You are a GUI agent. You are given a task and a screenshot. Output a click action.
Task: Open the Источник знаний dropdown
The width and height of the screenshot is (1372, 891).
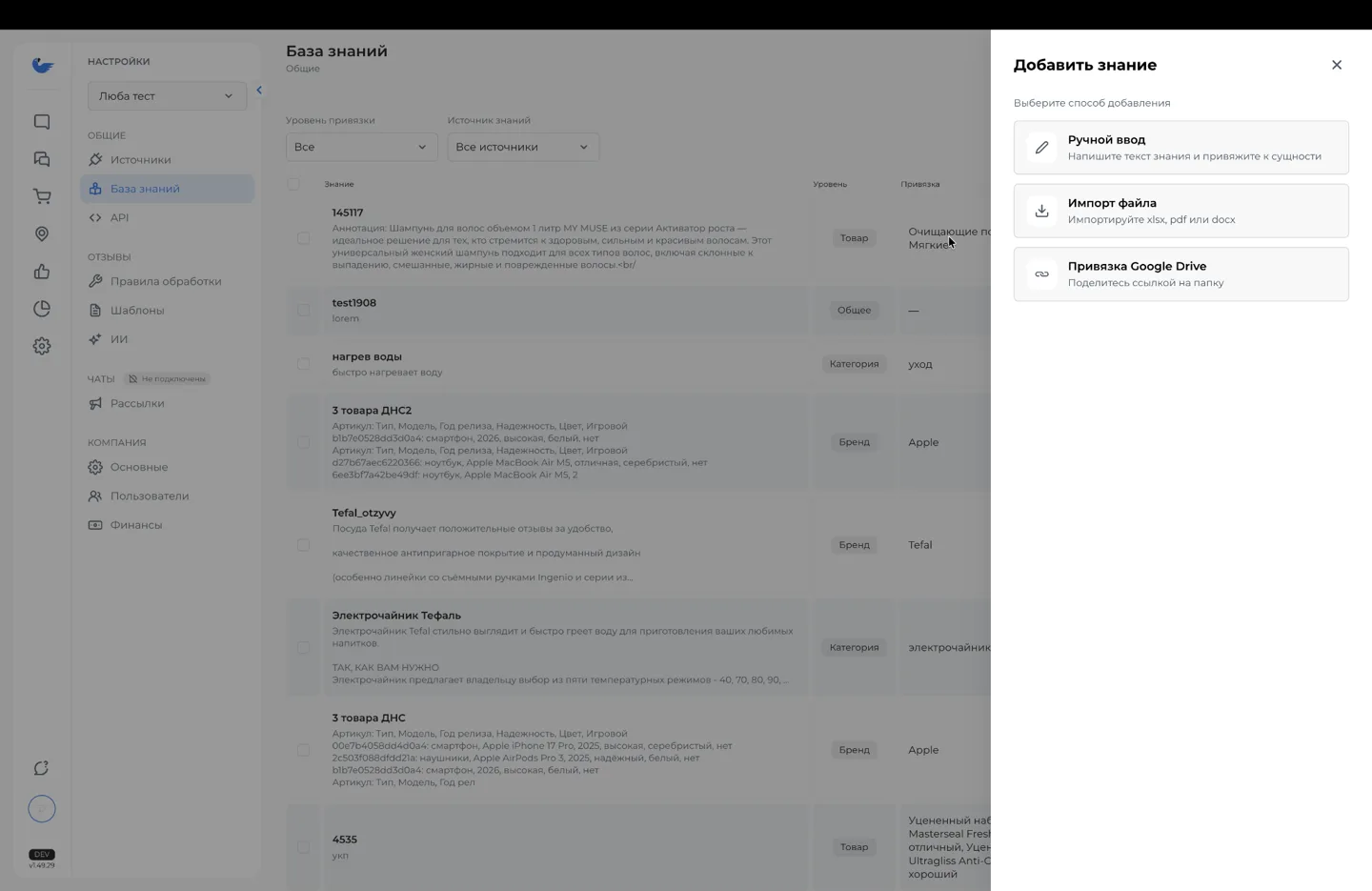pos(523,147)
